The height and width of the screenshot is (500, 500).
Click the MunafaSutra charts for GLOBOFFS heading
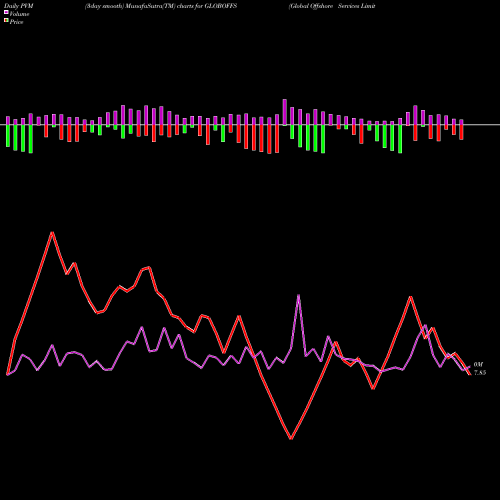[161, 6]
